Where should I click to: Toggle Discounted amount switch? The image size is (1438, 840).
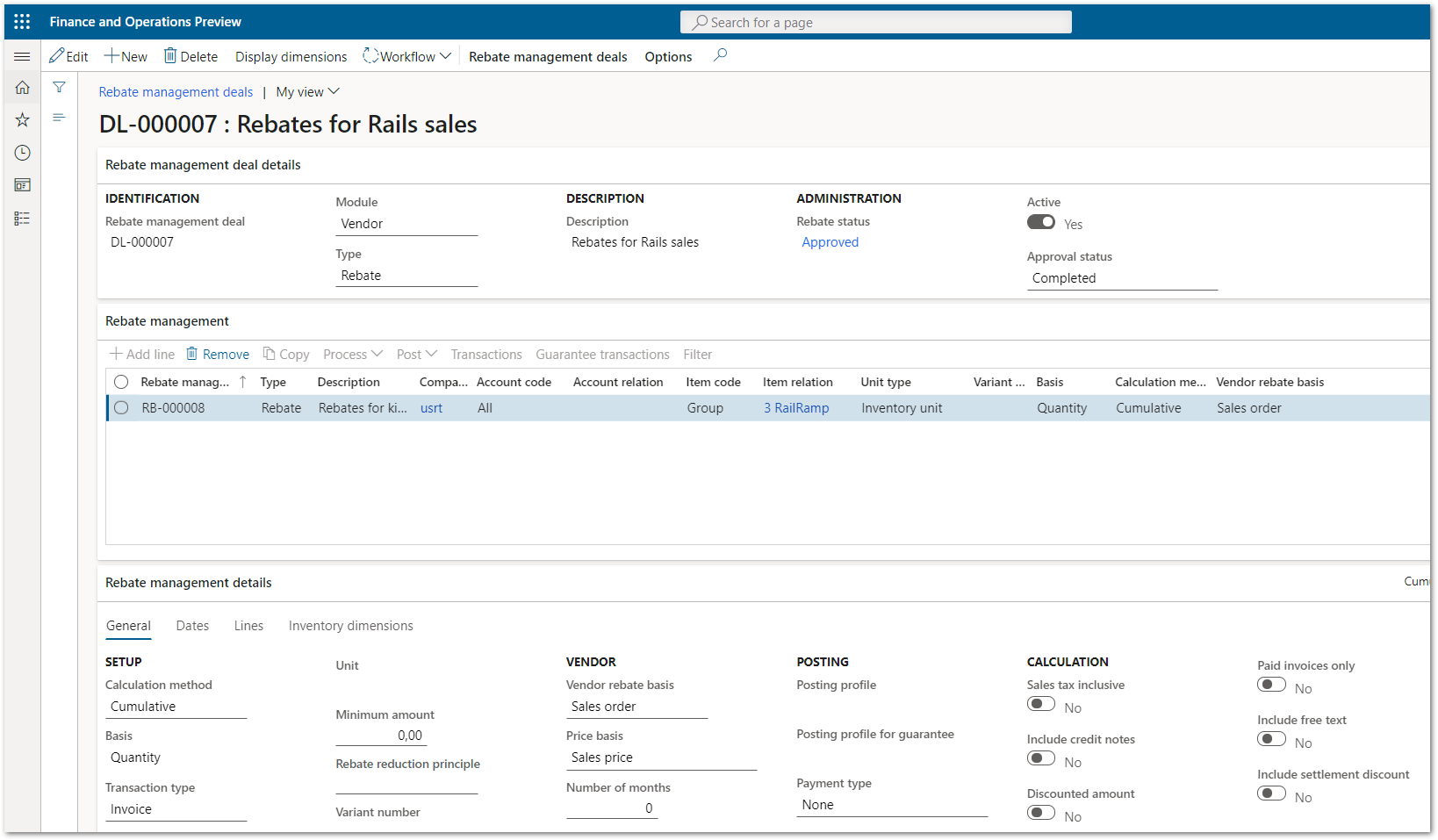coord(1041,813)
